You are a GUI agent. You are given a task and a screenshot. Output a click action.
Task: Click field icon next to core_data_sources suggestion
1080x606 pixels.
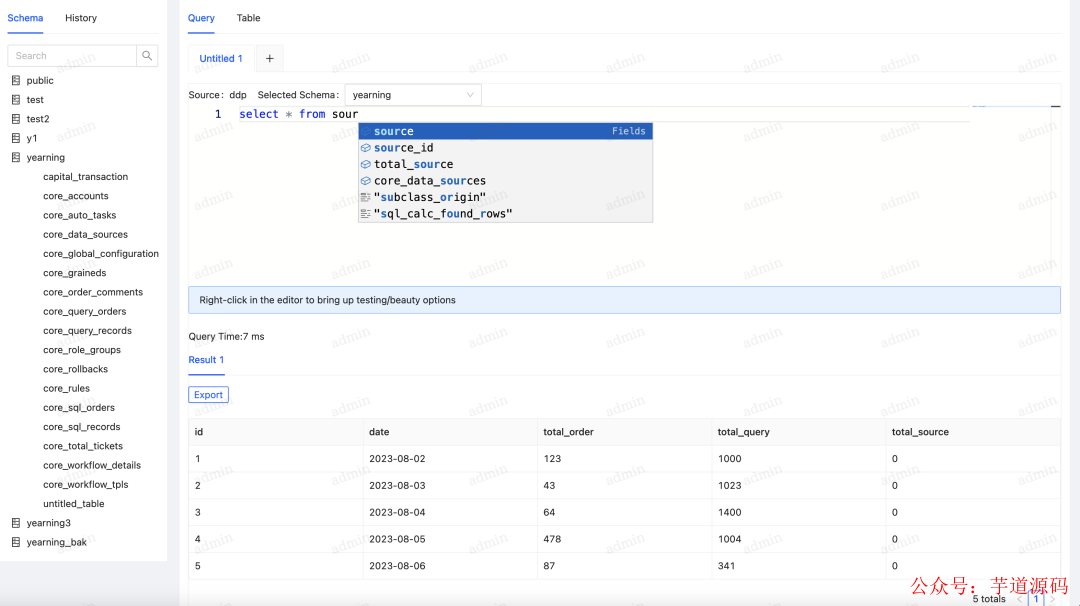(x=366, y=181)
